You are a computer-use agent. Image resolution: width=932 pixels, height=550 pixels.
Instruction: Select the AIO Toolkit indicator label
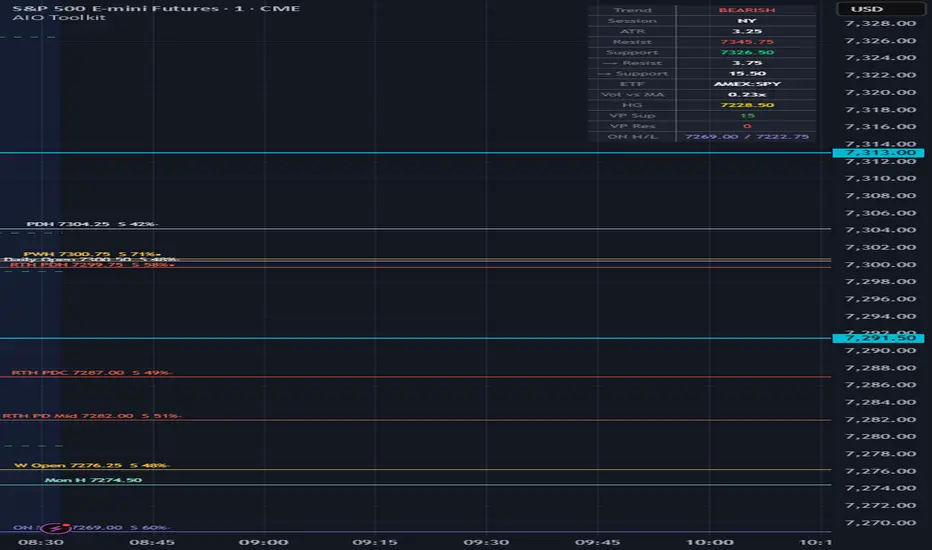click(59, 18)
